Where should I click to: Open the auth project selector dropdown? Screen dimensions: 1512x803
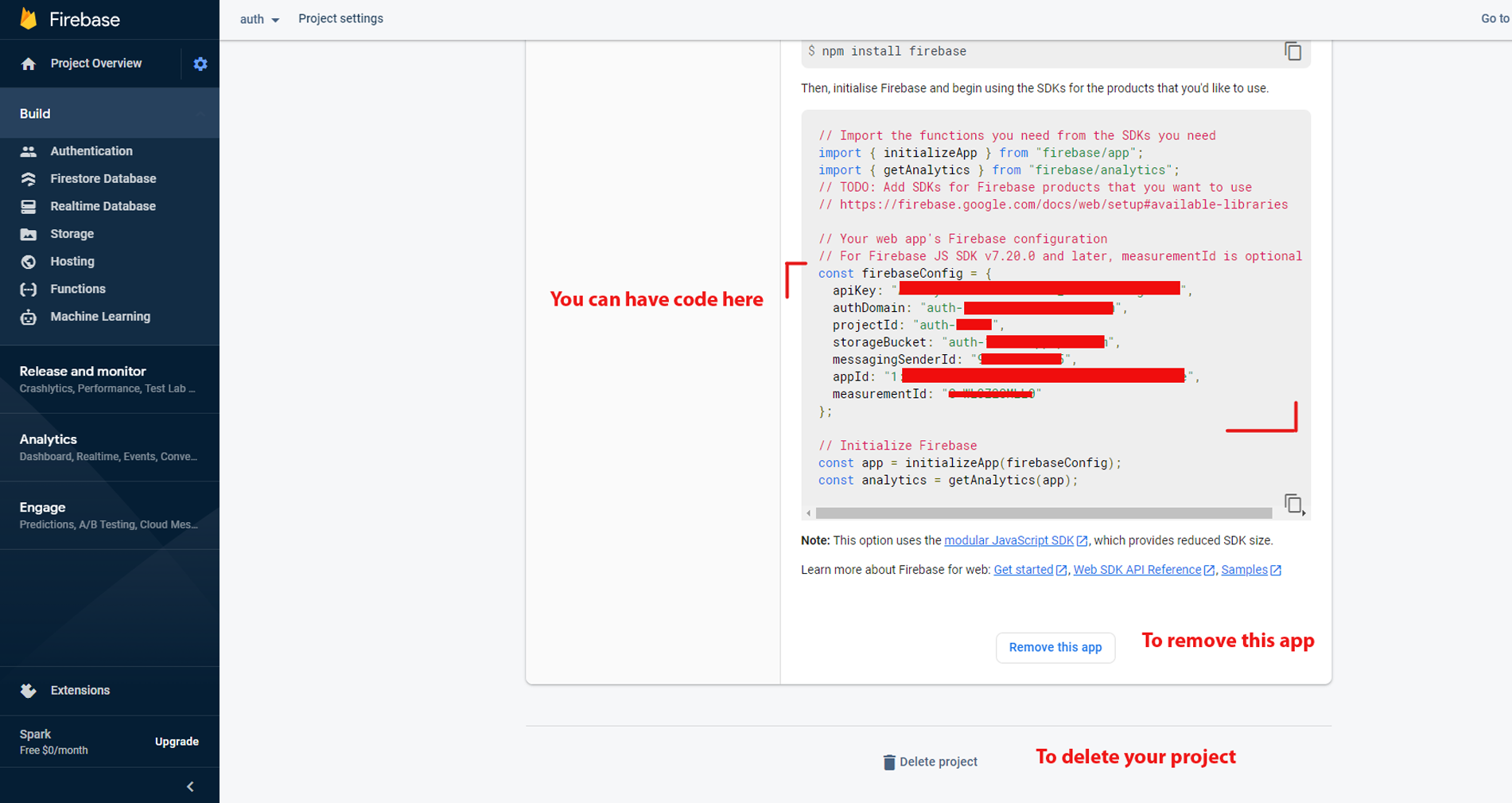point(259,19)
